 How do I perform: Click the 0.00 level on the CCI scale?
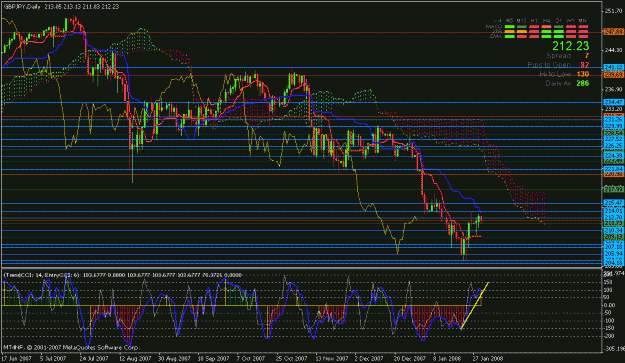click(609, 305)
